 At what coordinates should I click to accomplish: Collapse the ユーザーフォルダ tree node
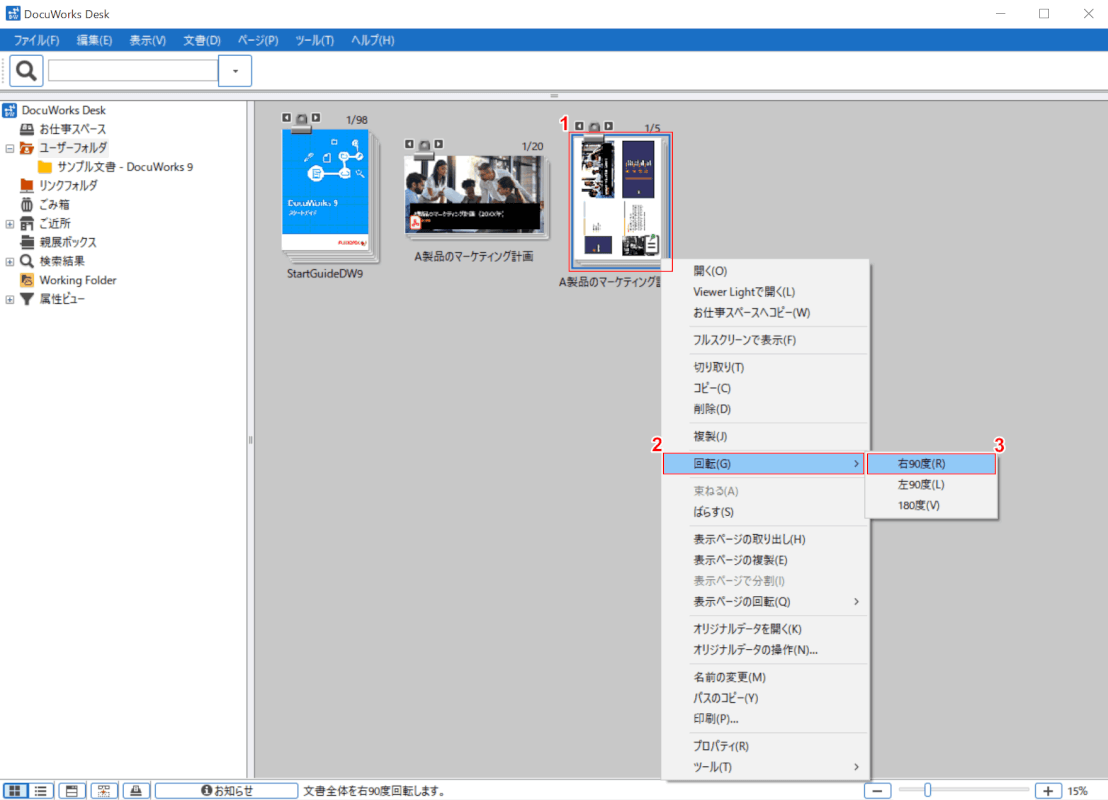[10, 148]
